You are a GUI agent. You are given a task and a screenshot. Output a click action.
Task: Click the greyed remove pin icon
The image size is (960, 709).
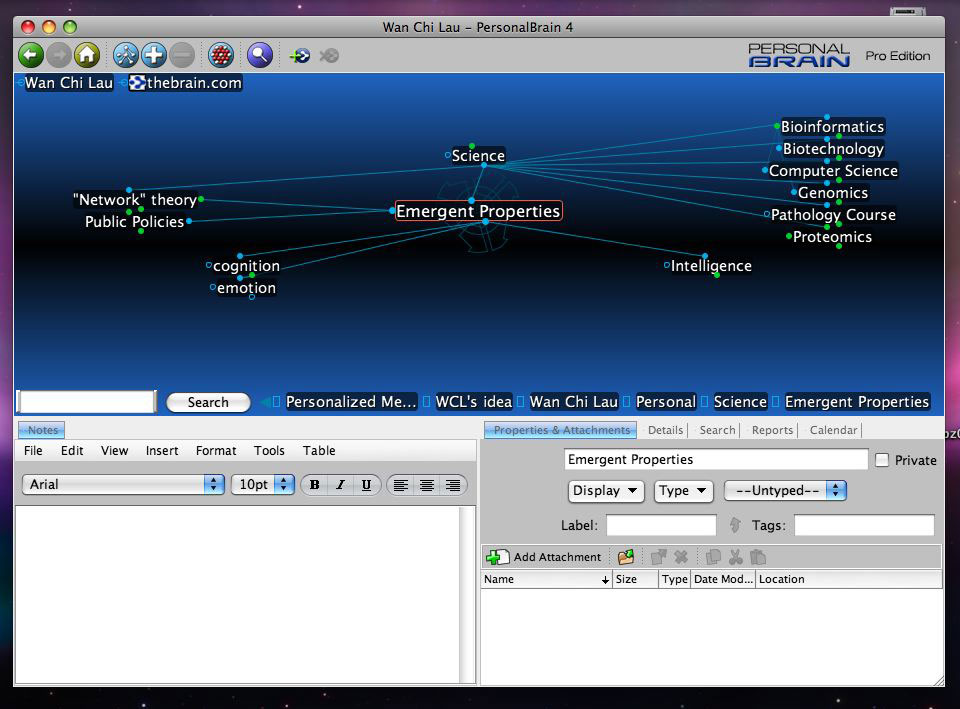(329, 56)
